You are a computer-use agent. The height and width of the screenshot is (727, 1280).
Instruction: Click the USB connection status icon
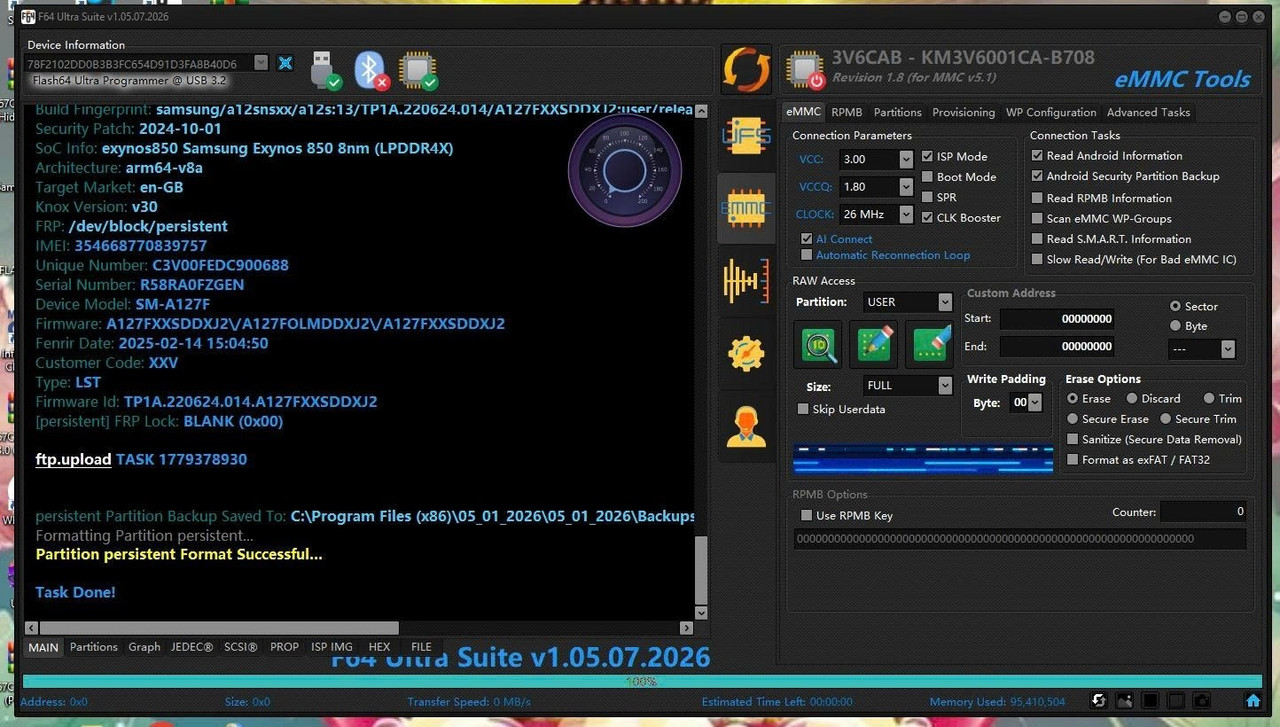point(325,69)
